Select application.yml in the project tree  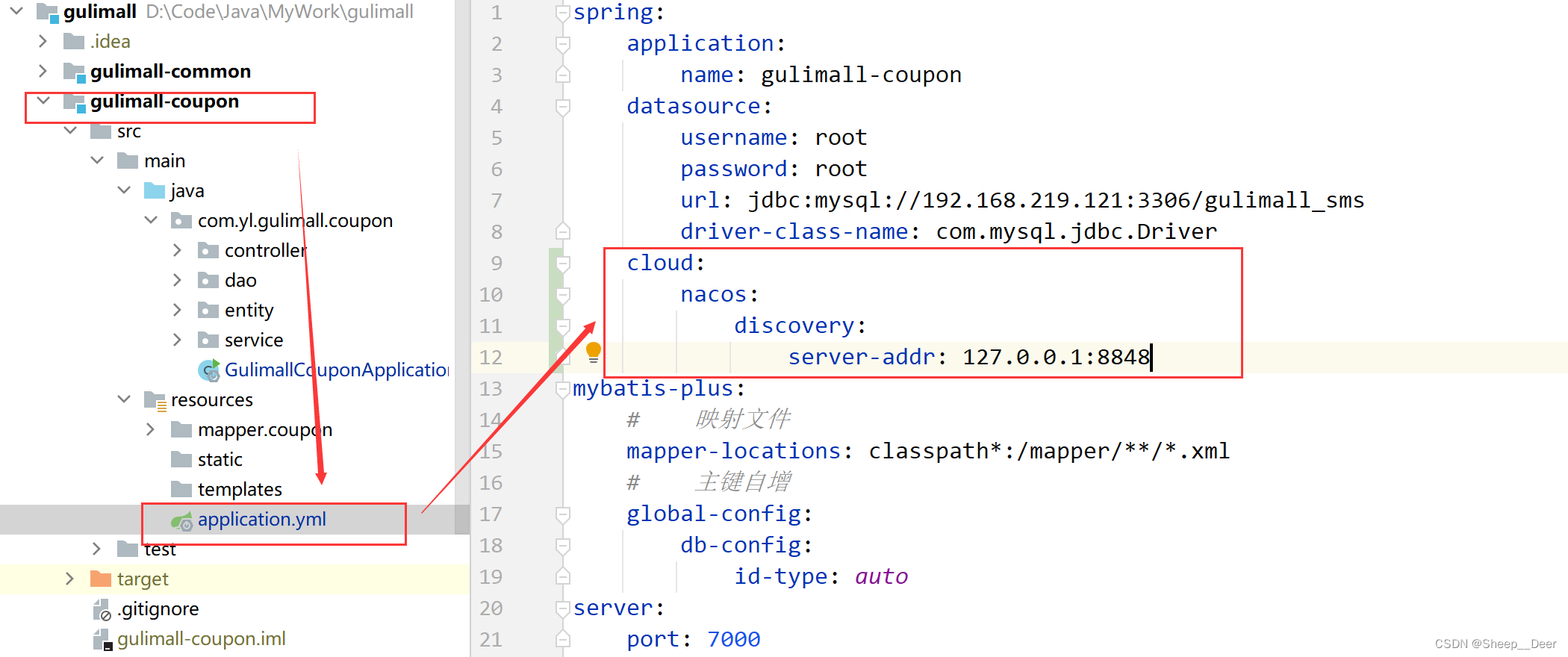pos(262,520)
